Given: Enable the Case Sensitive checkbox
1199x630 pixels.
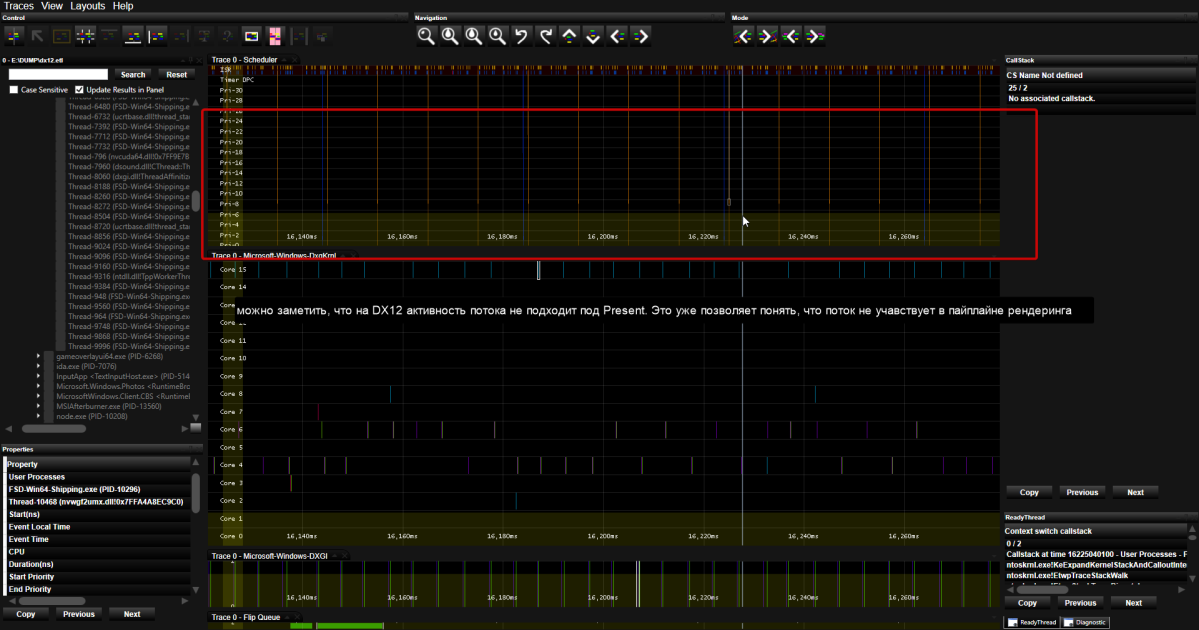Looking at the screenshot, I should 14,89.
